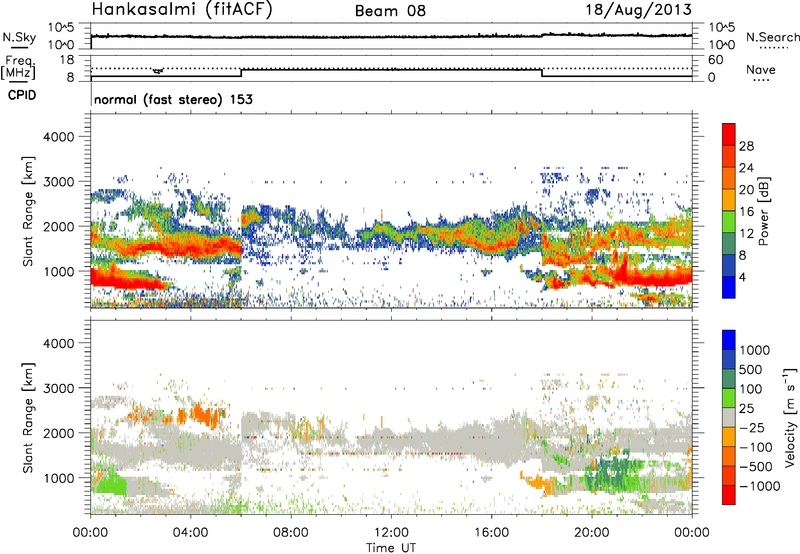
Task: Click the grey -25 to 25 velocity swatch
Action: 729,417
